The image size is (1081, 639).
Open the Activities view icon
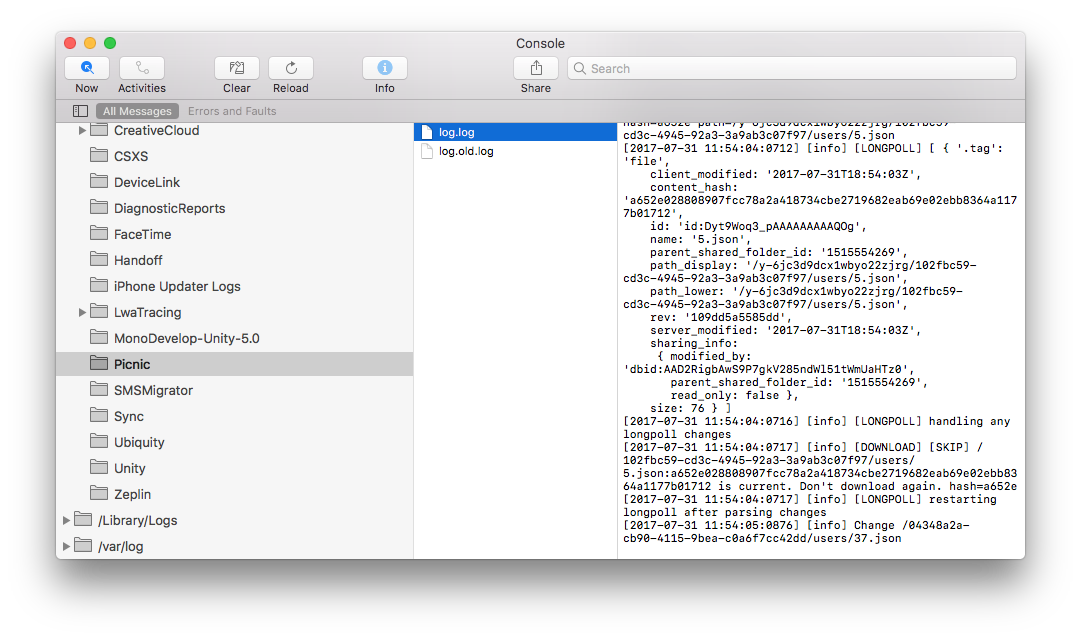[142, 68]
